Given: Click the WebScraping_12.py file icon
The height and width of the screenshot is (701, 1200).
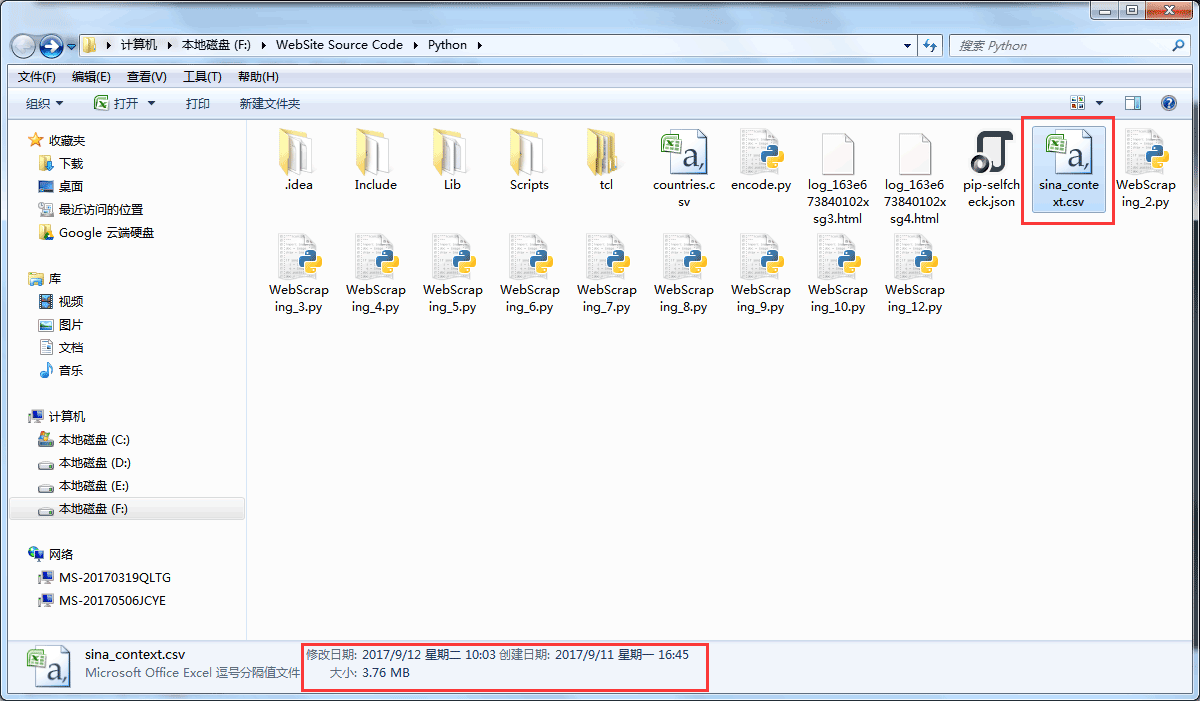Looking at the screenshot, I should pos(915,257).
